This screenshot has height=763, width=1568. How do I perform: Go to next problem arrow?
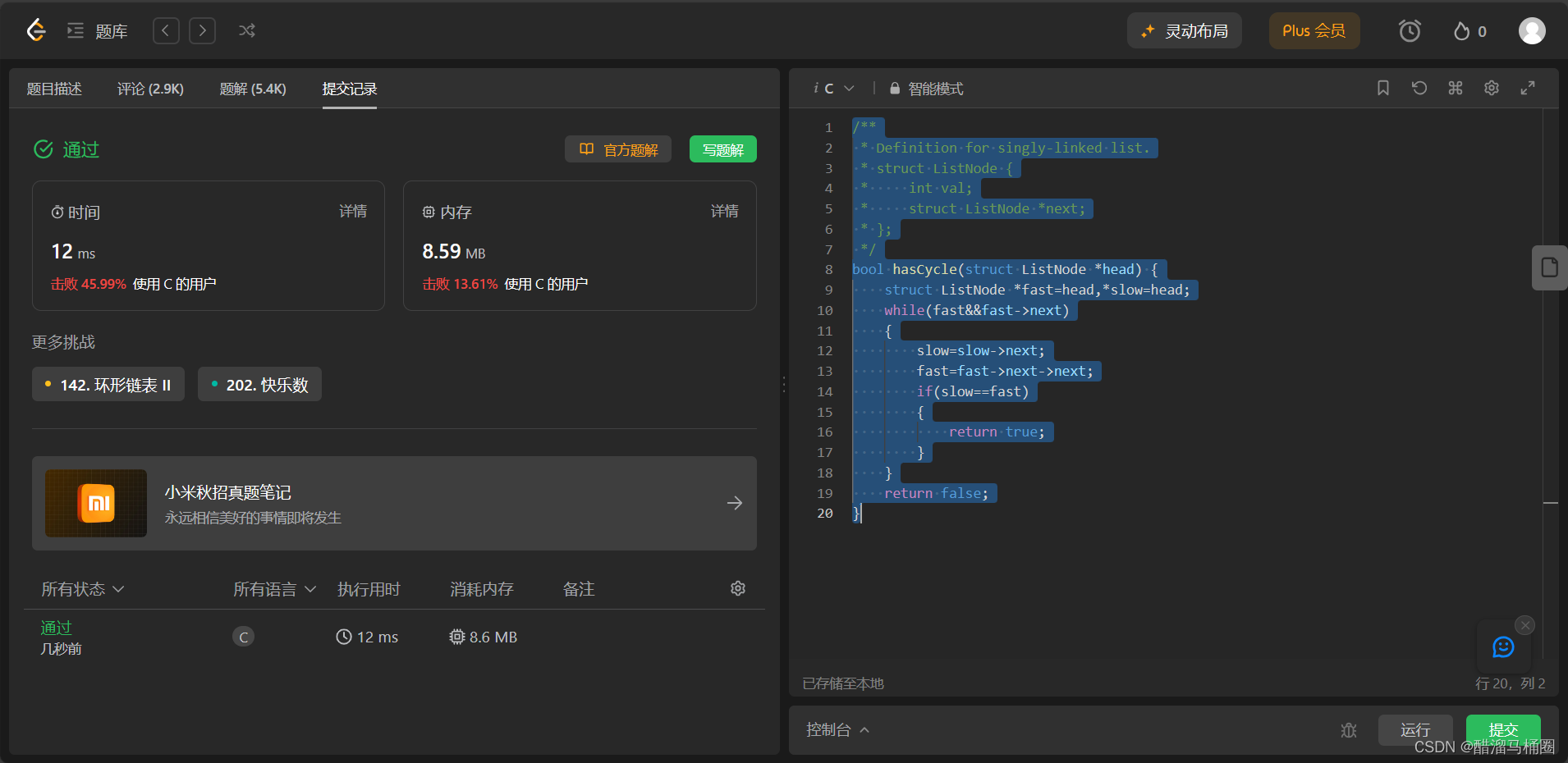(x=202, y=31)
